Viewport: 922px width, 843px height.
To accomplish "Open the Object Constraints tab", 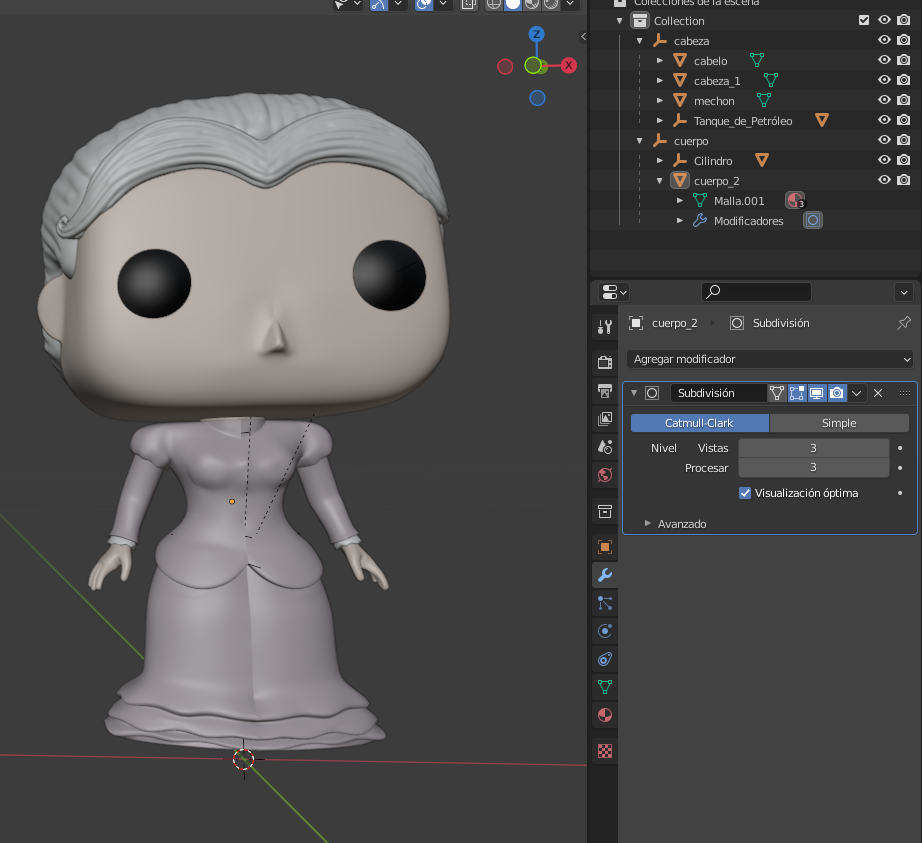I will [604, 659].
